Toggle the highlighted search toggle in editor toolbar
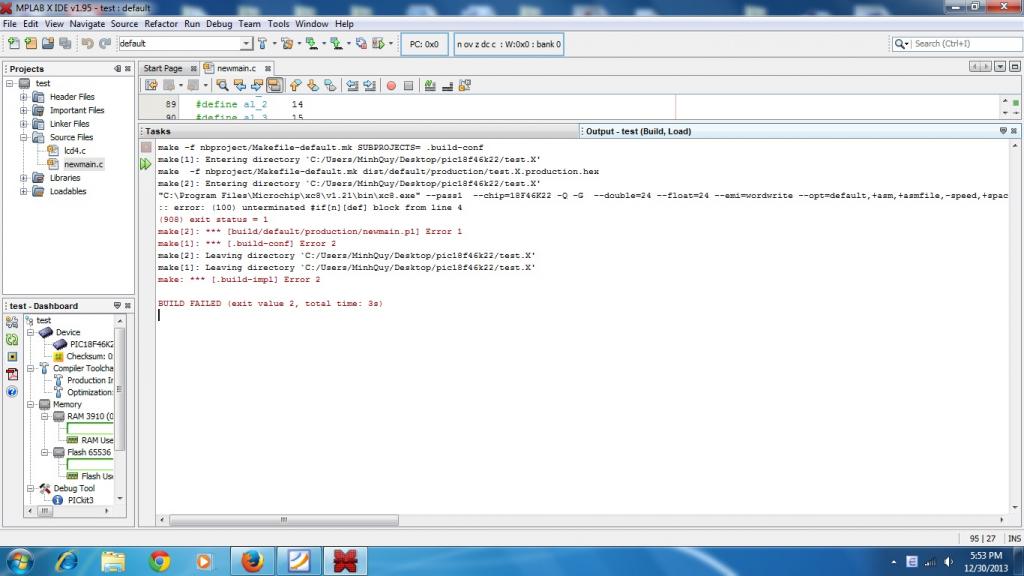The width and height of the screenshot is (1024, 576). 274,86
